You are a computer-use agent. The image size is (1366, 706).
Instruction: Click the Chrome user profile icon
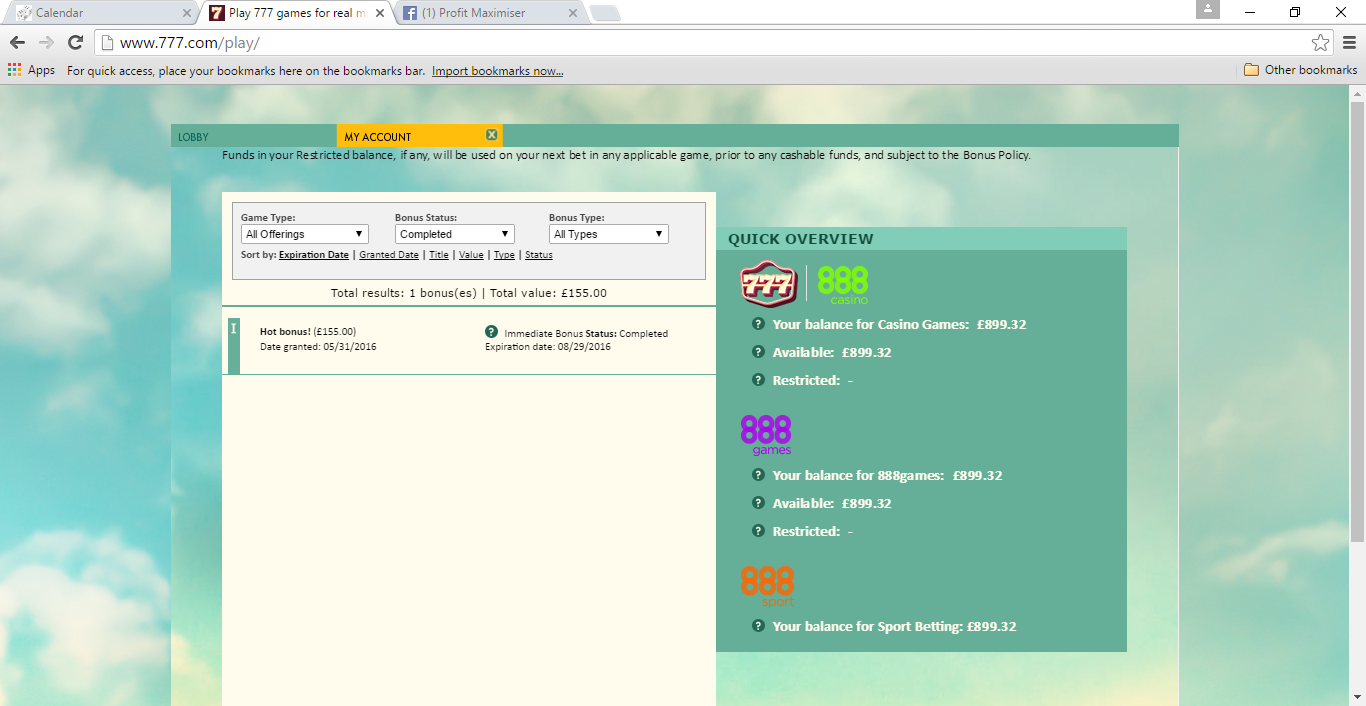tap(1208, 9)
